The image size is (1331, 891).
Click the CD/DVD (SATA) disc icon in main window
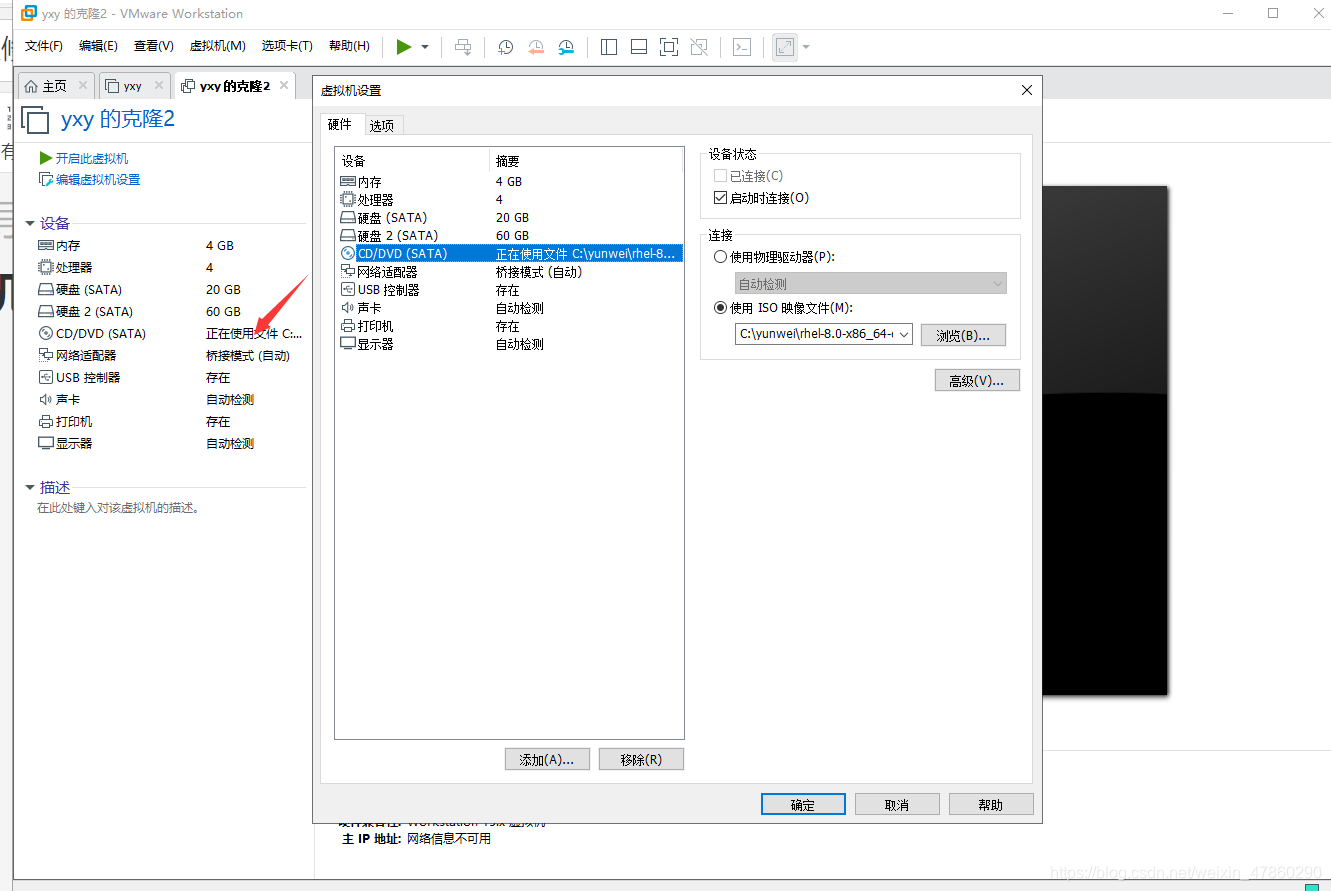pos(45,333)
